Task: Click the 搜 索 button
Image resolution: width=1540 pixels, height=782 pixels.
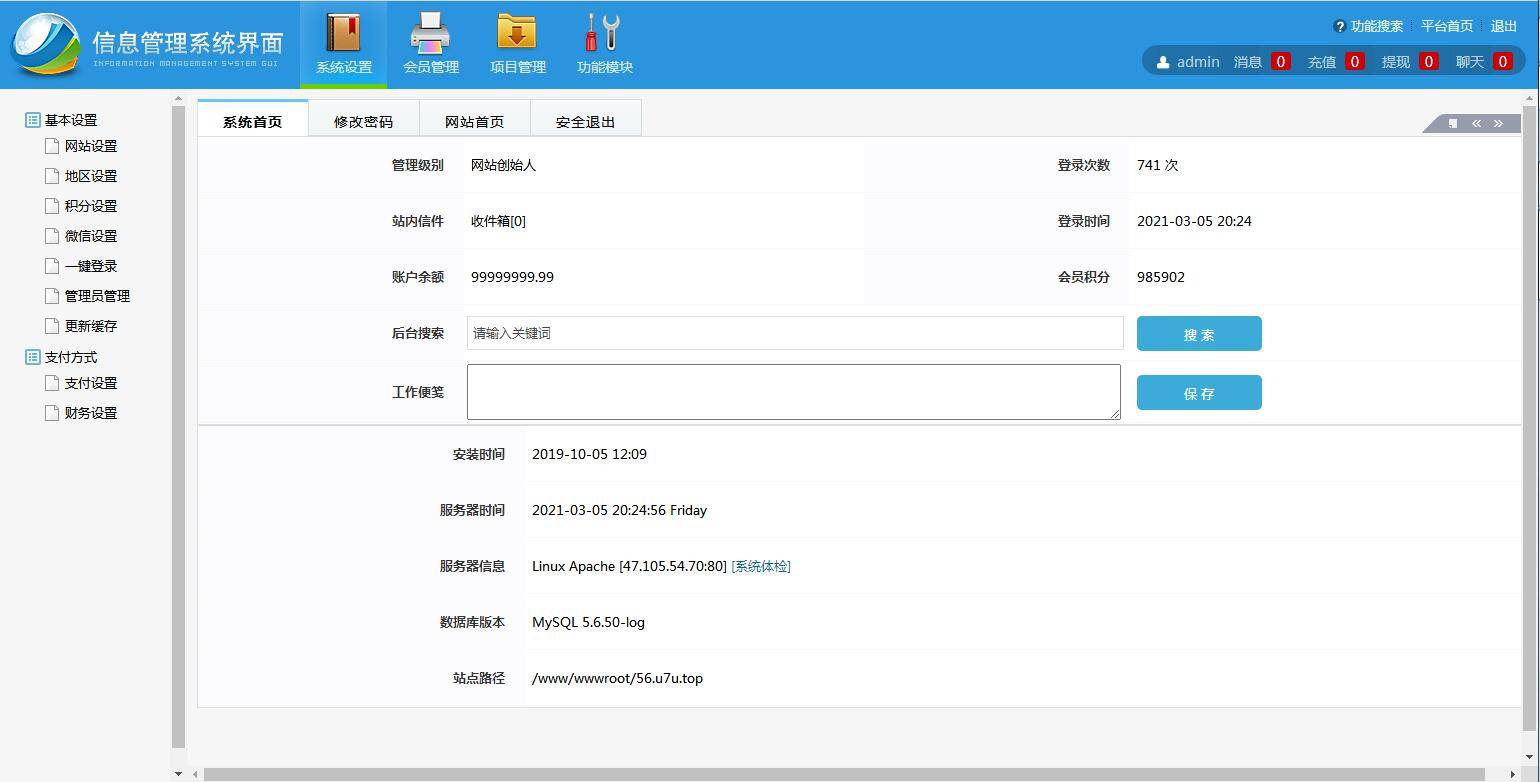Action: click(1198, 333)
